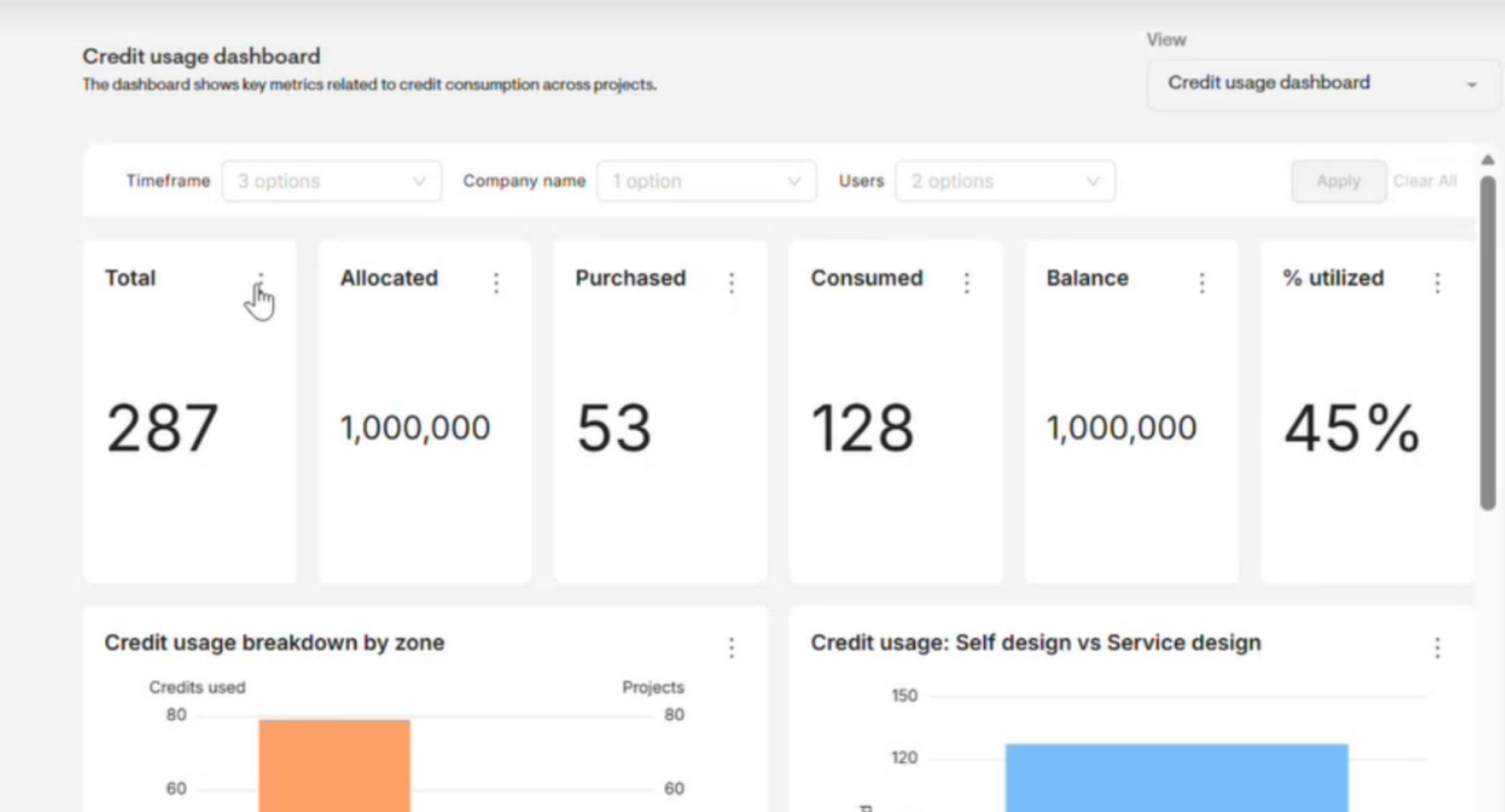The image size is (1505, 812).
Task: Open options for Self design vs Service design chart
Action: [1437, 647]
